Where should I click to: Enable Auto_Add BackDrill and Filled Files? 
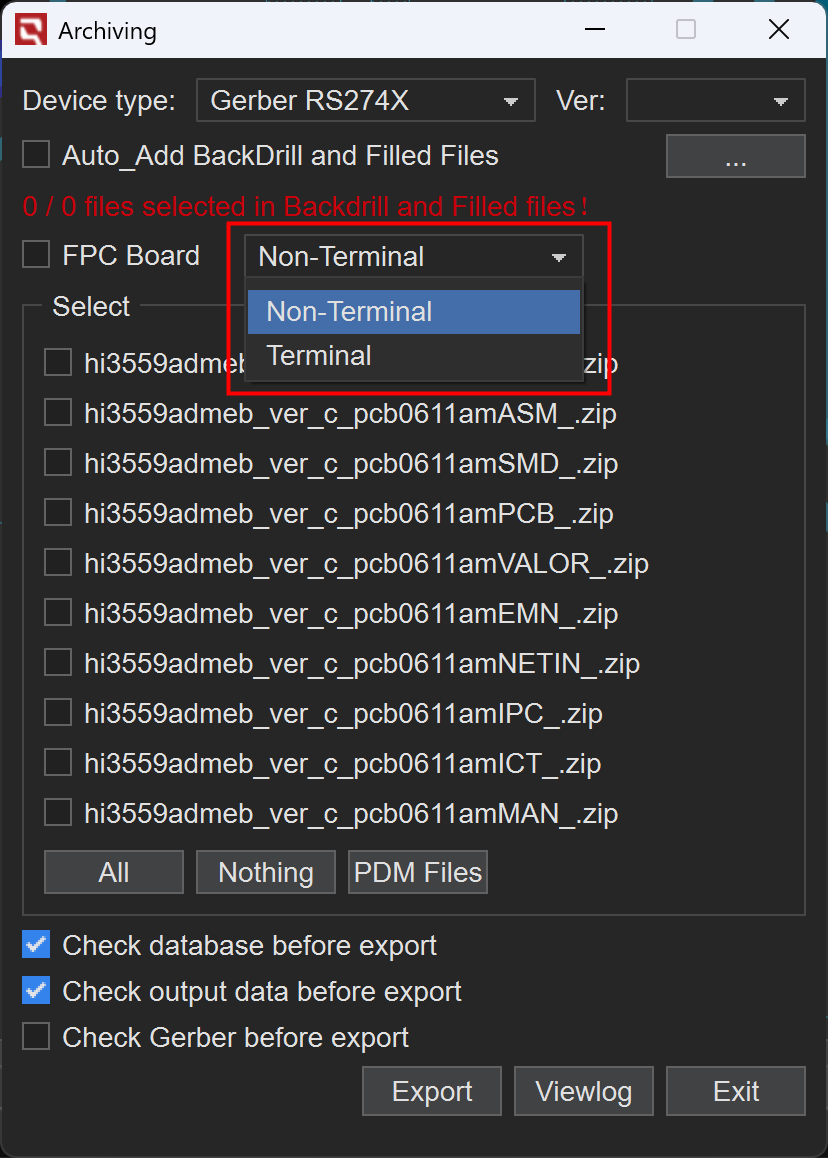37,155
